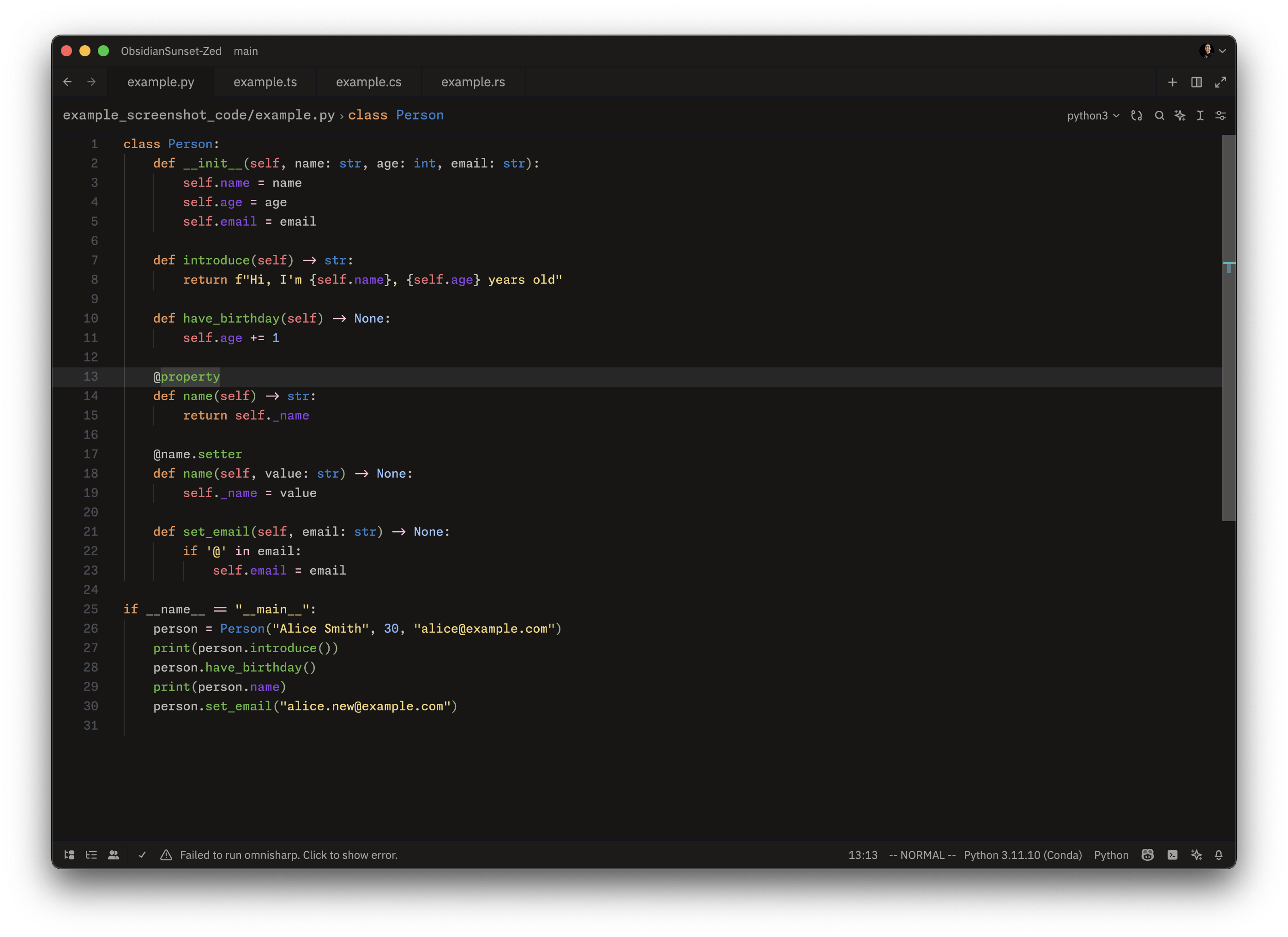Open the Copilot icon in status bar
Viewport: 1288px width, 937px height.
pos(1147,855)
